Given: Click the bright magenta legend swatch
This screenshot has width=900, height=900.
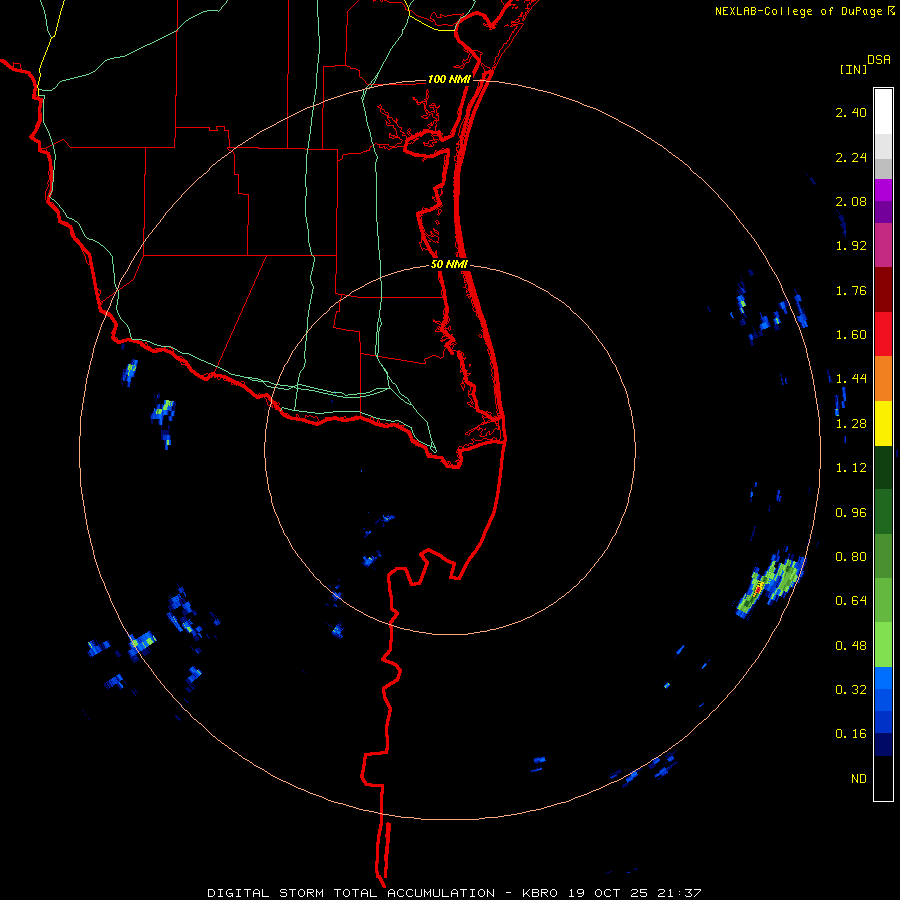Looking at the screenshot, I should pos(883,190).
